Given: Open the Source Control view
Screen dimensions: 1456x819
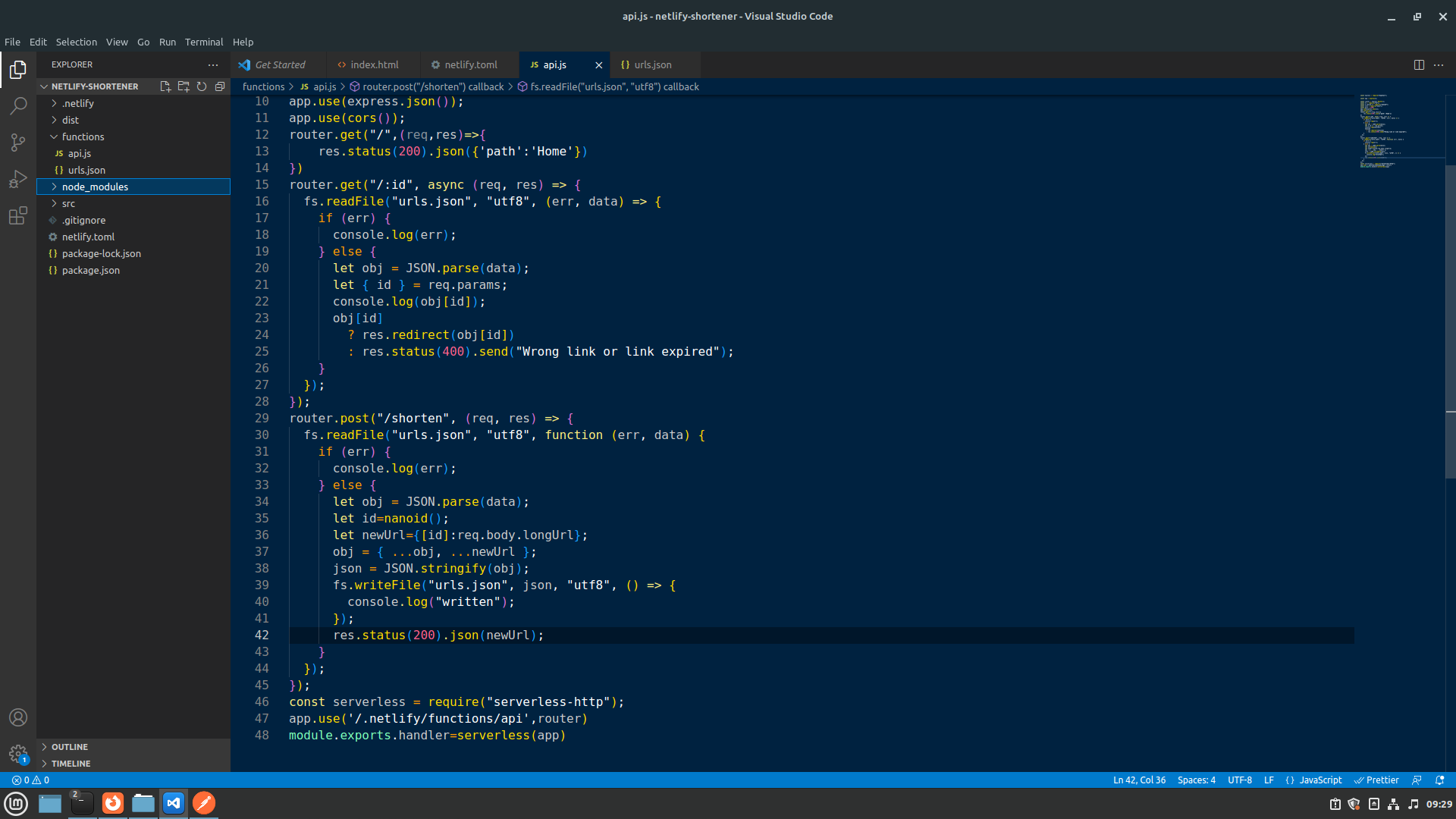Looking at the screenshot, I should [18, 143].
